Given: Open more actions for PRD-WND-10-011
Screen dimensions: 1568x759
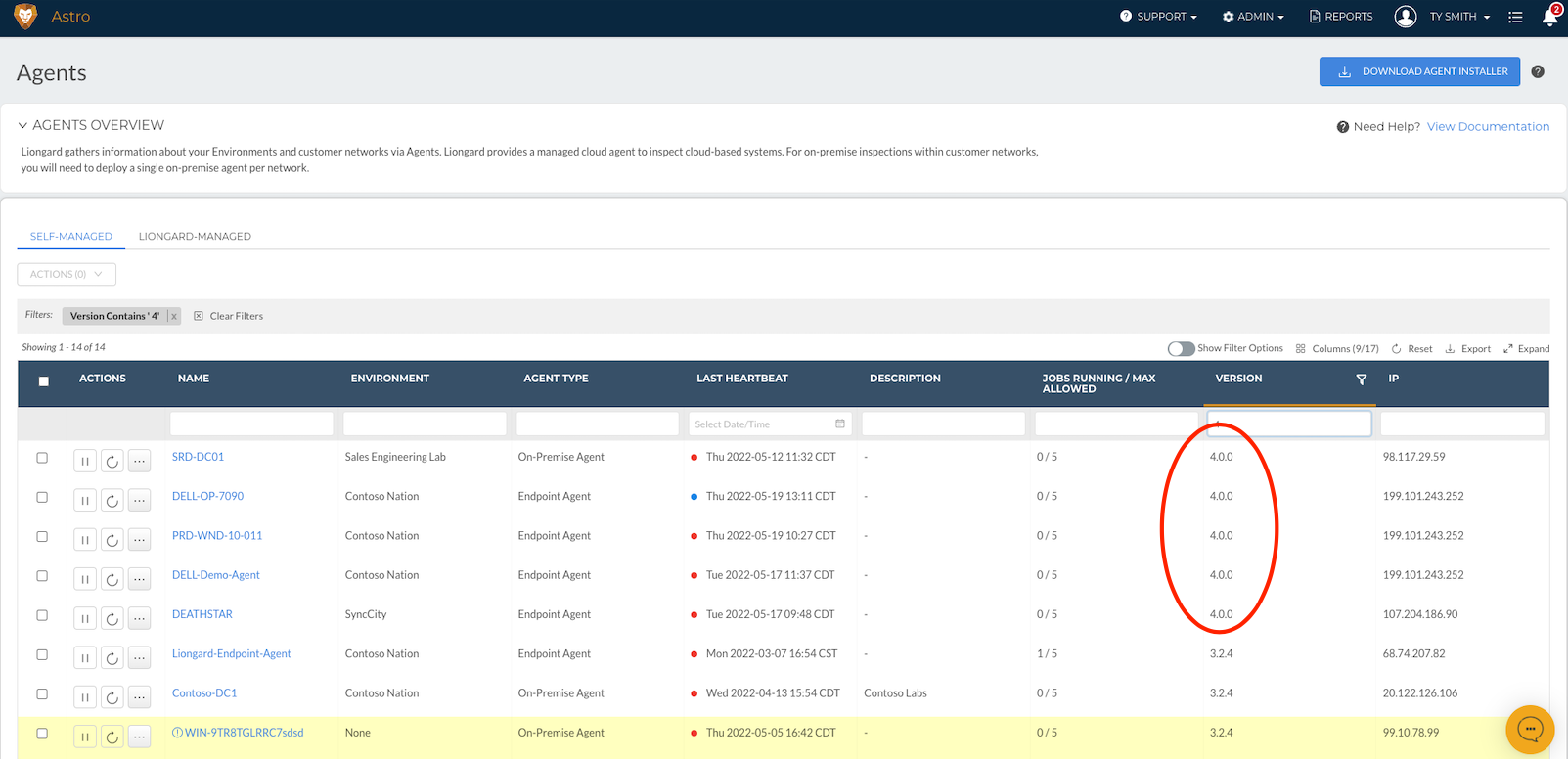Looking at the screenshot, I should [x=140, y=539].
